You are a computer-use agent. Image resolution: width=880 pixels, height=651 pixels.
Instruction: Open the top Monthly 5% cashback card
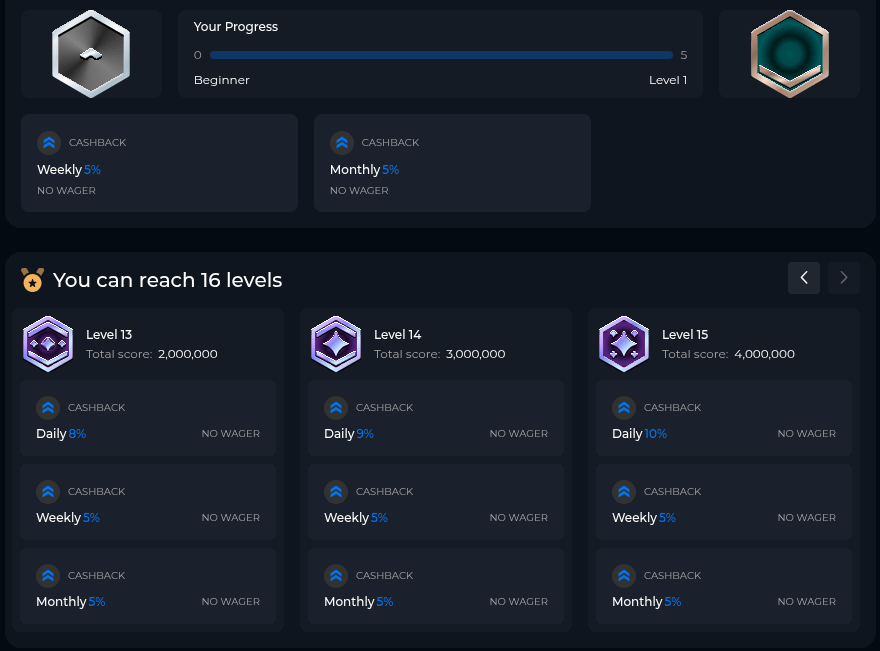tap(452, 163)
